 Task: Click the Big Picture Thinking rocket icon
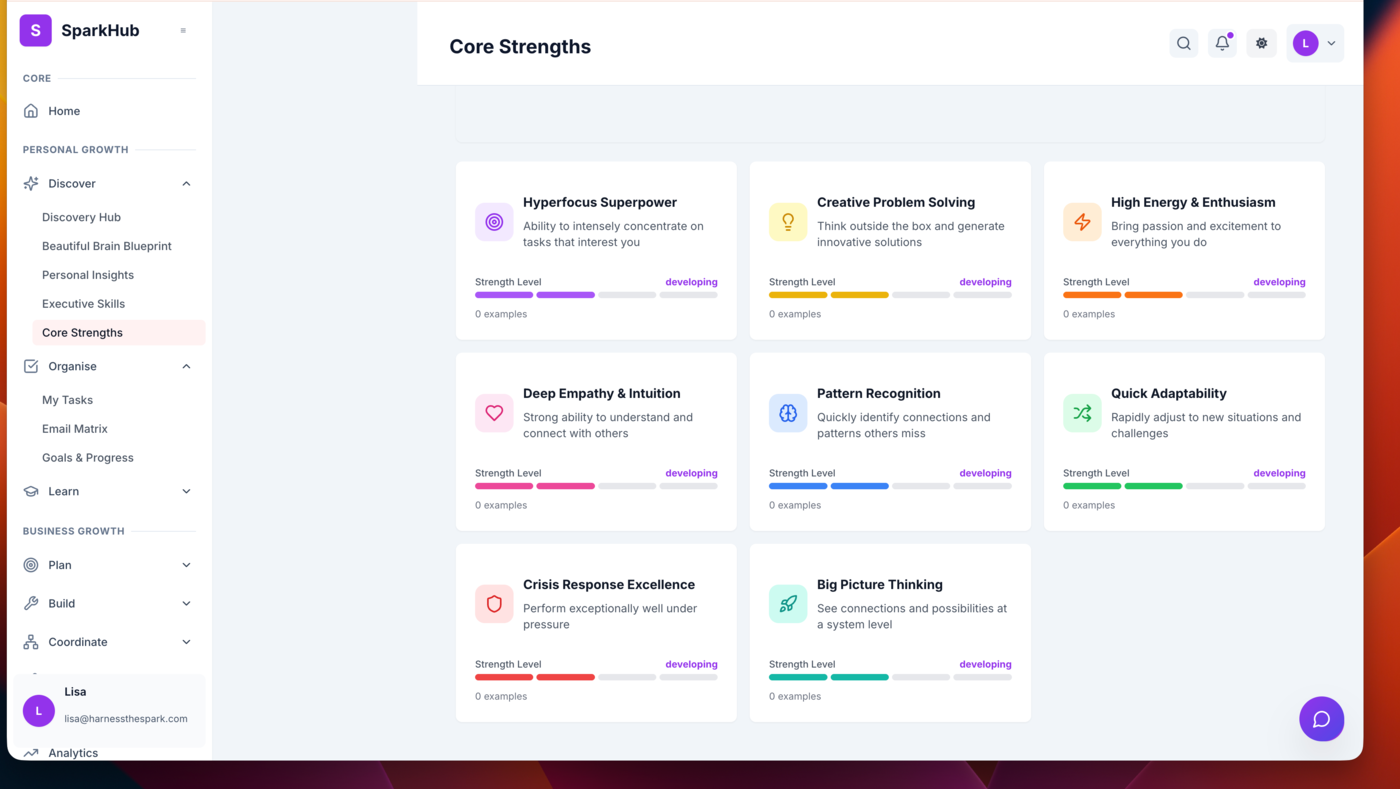coord(788,604)
